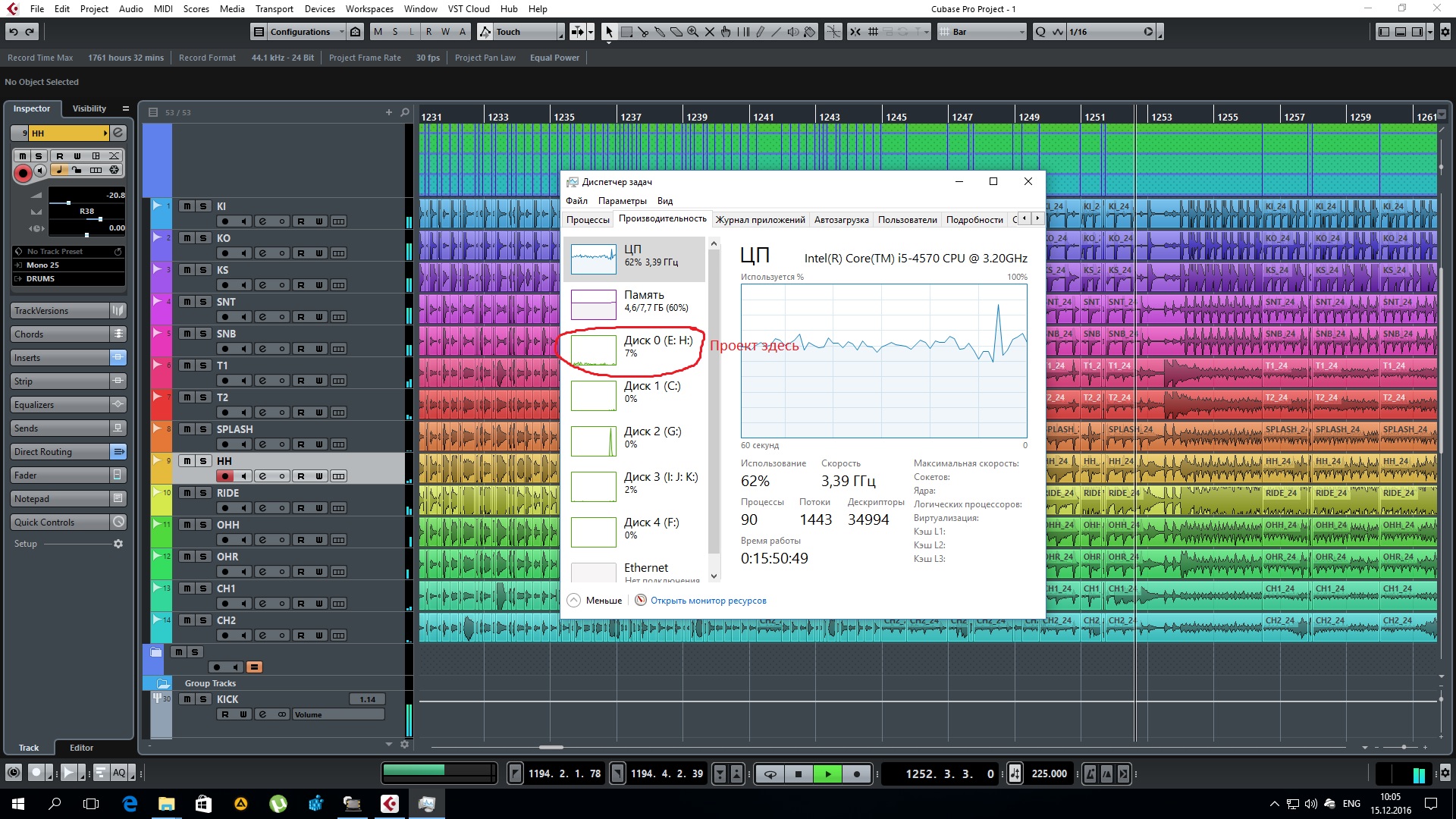Viewport: 1456px width, 819px height.
Task: Toggle the transport Cycle loop button
Action: pyautogui.click(x=770, y=774)
